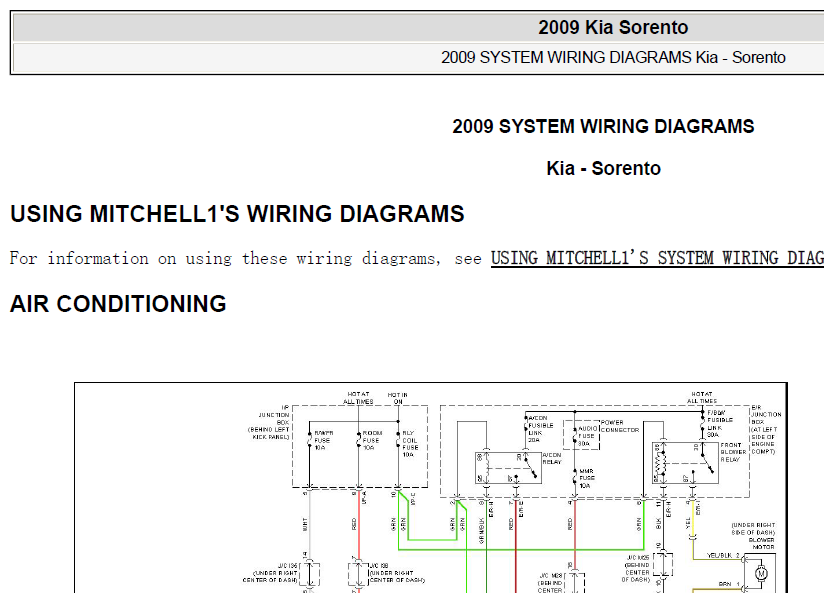Click the A/CON FUSIBLE LINK 20A label
The image size is (824, 593).
[541, 429]
